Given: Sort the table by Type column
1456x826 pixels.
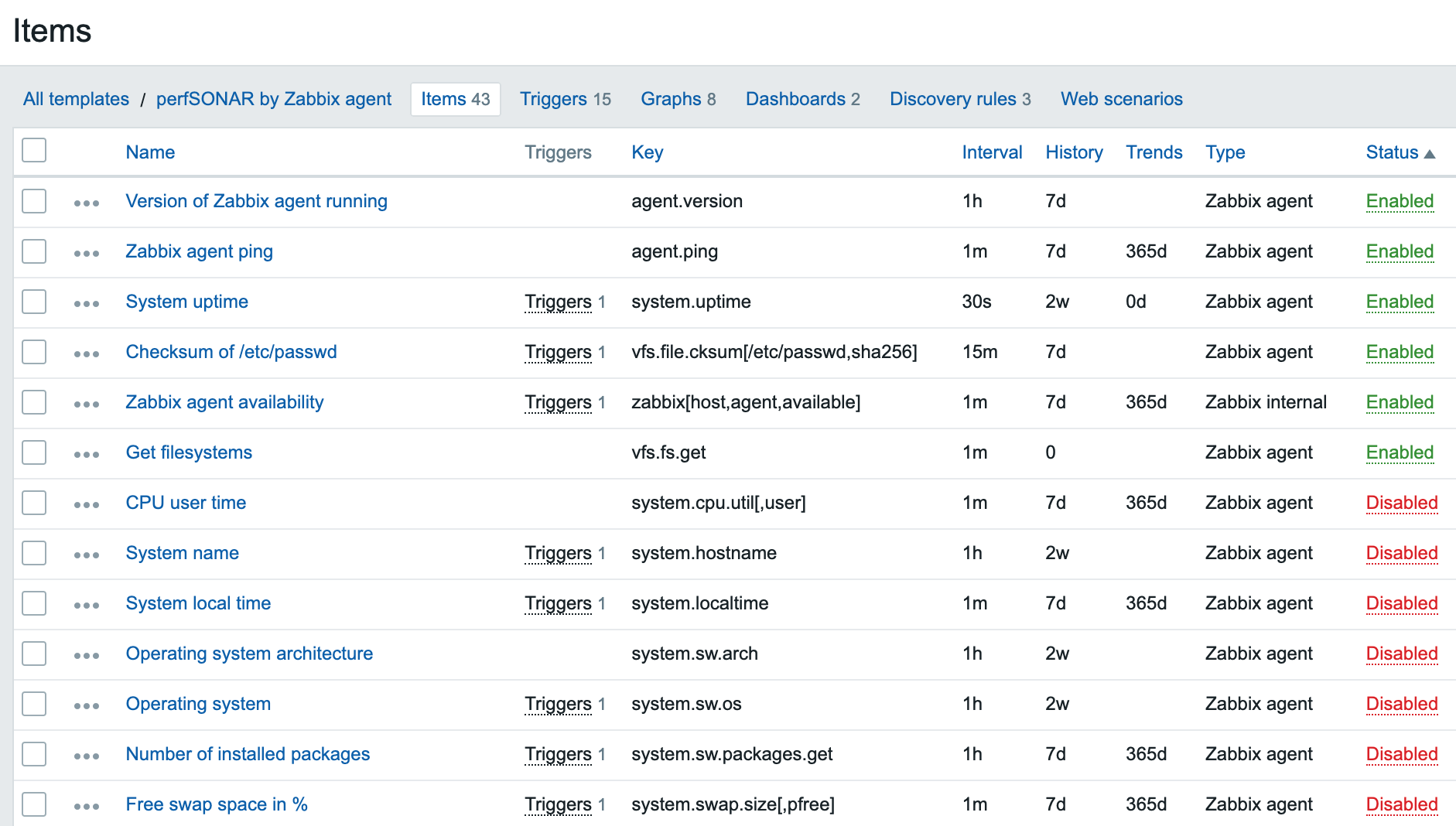Looking at the screenshot, I should 1225,152.
